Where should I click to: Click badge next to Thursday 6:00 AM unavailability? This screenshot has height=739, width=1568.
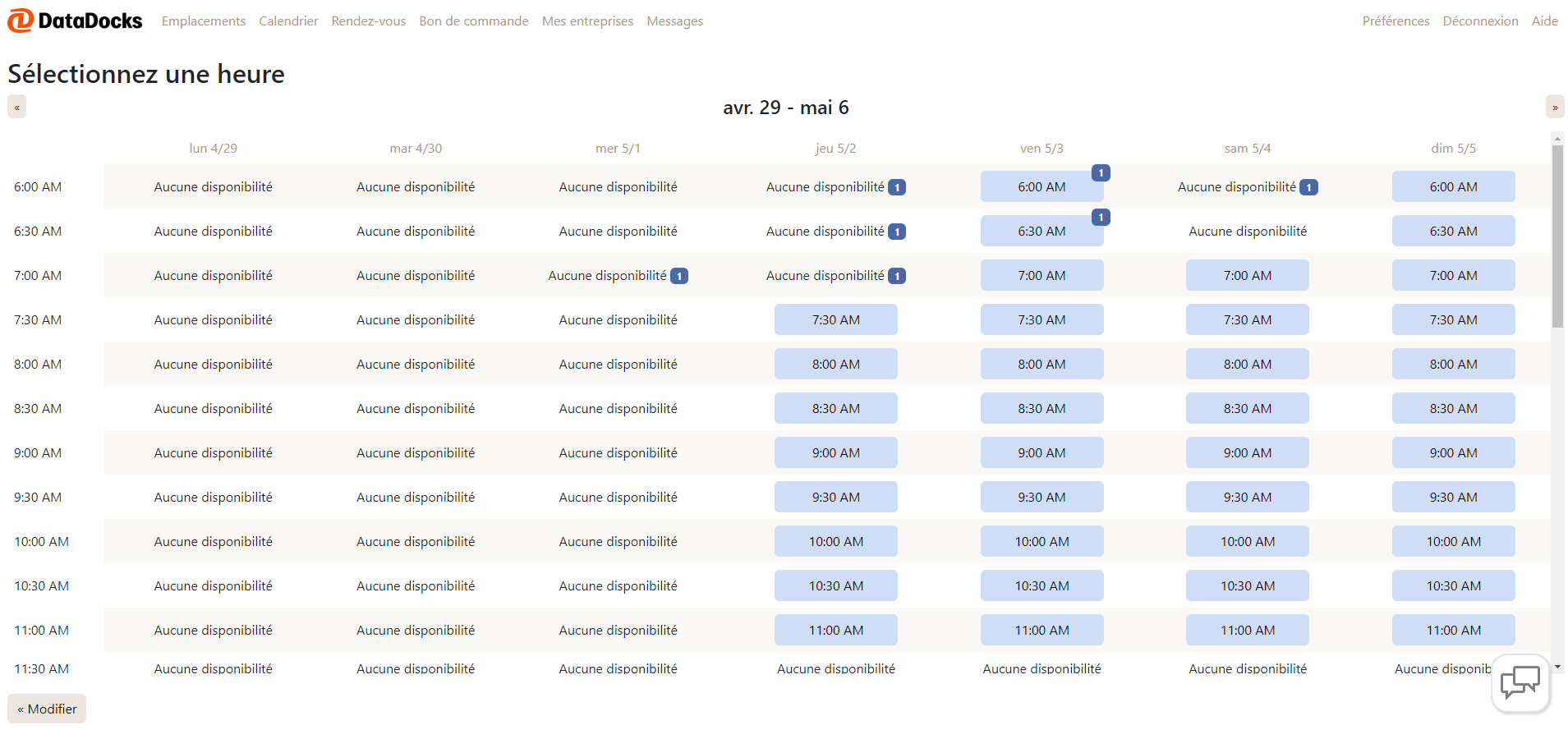coord(897,187)
